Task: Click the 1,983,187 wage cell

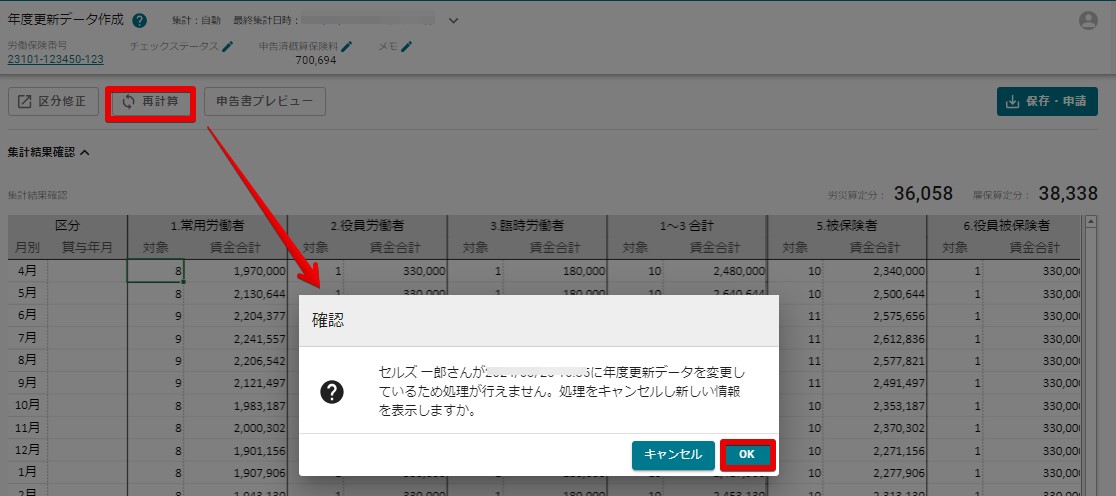Action: [236, 406]
